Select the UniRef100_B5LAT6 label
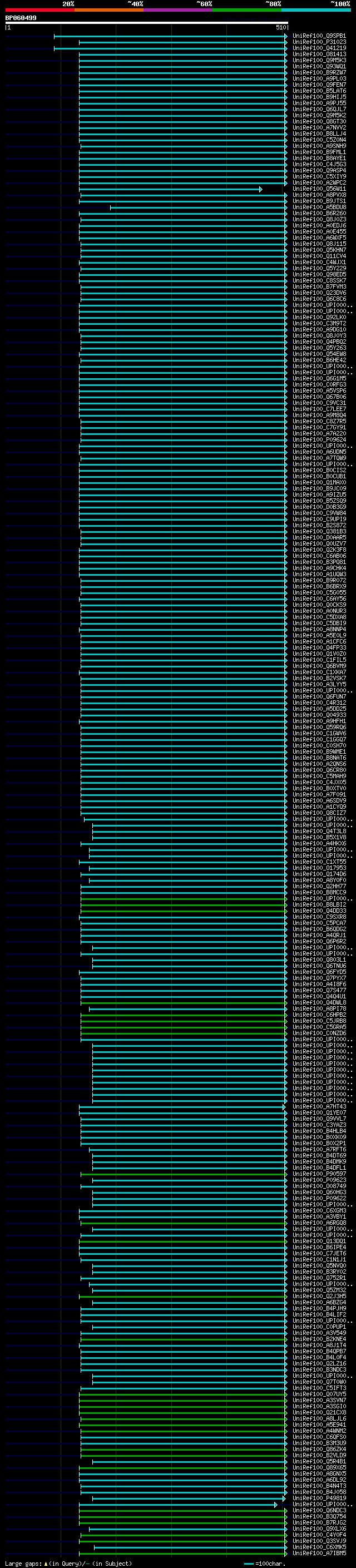 pos(319,91)
